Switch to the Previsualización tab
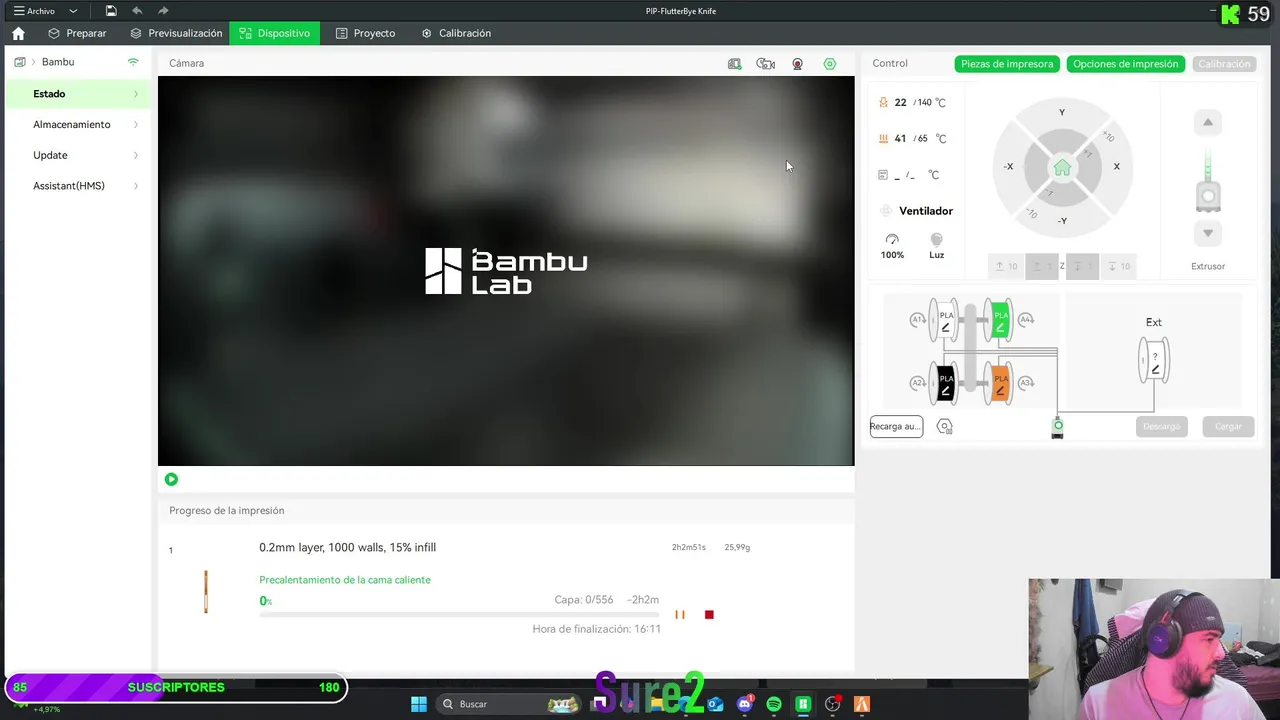The width and height of the screenshot is (1280, 720). coord(176,33)
